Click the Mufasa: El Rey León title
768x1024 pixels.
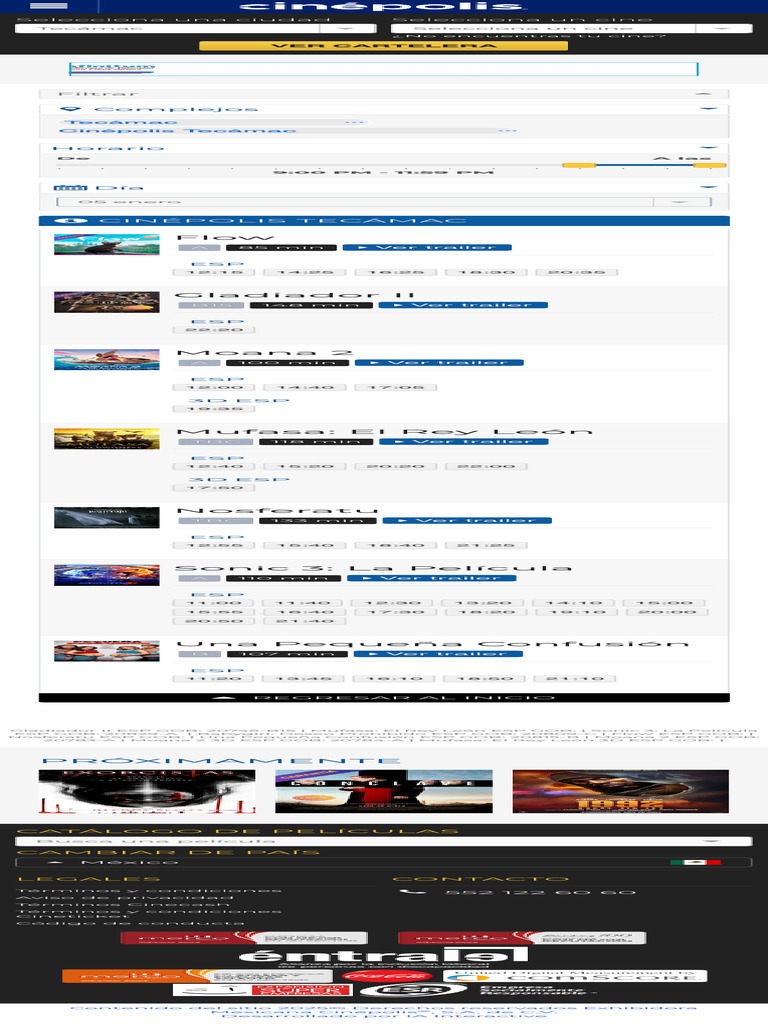pos(385,432)
